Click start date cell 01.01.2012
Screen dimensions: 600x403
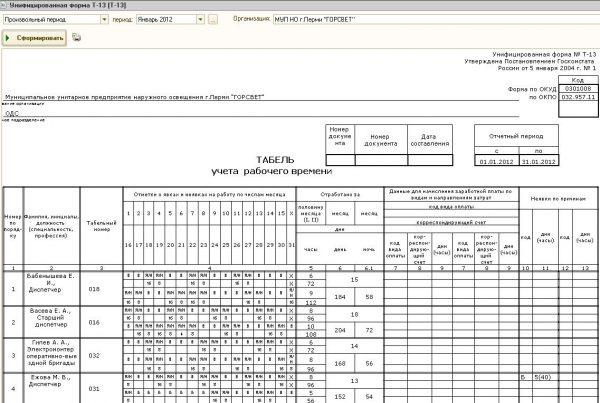(x=496, y=162)
